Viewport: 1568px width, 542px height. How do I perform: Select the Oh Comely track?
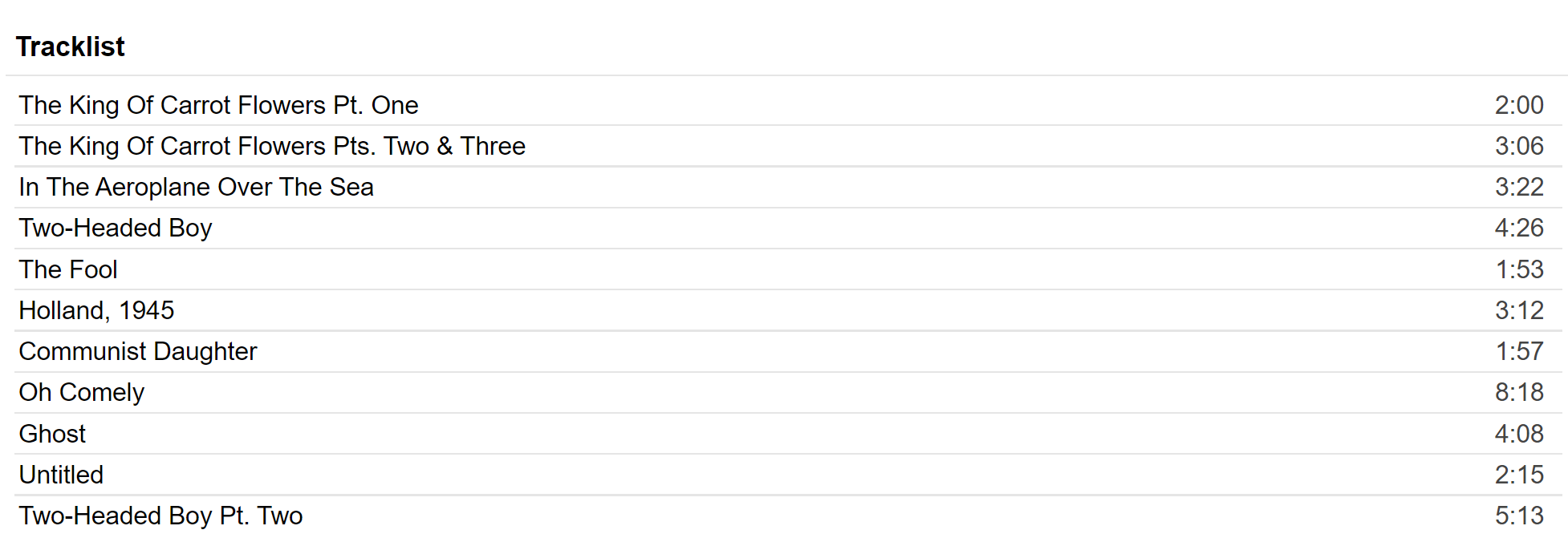[x=82, y=392]
